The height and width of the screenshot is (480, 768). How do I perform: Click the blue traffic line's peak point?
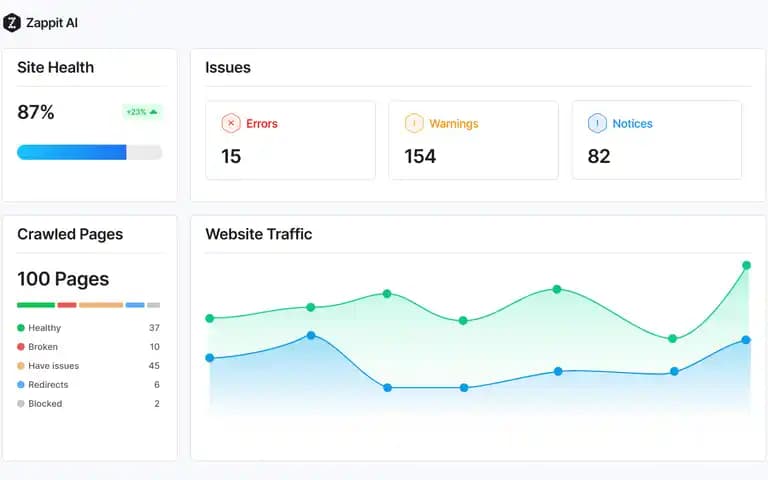point(311,336)
